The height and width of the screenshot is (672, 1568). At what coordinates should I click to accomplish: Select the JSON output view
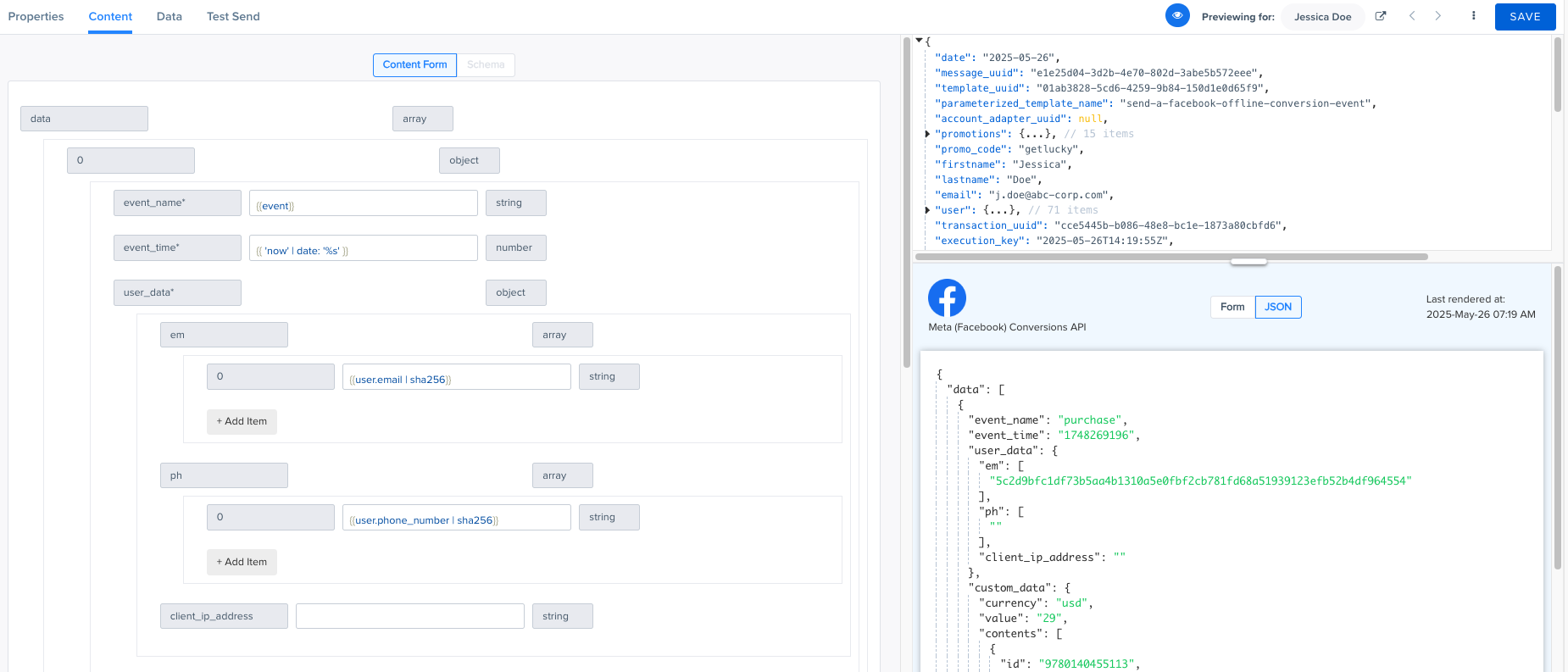1278,307
